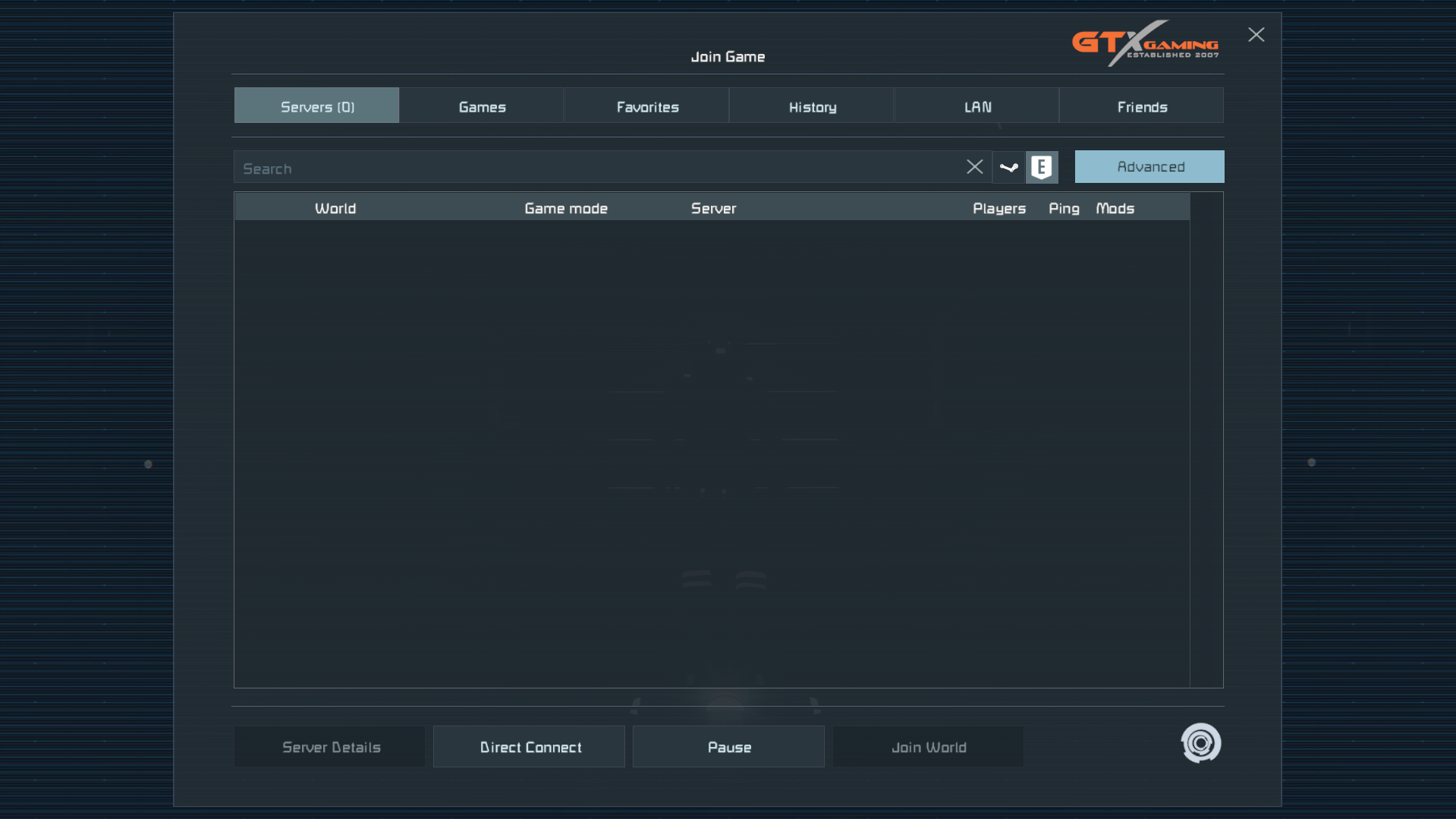Sort the list by Players column
Image resolution: width=1456 pixels, height=819 pixels.
point(998,208)
